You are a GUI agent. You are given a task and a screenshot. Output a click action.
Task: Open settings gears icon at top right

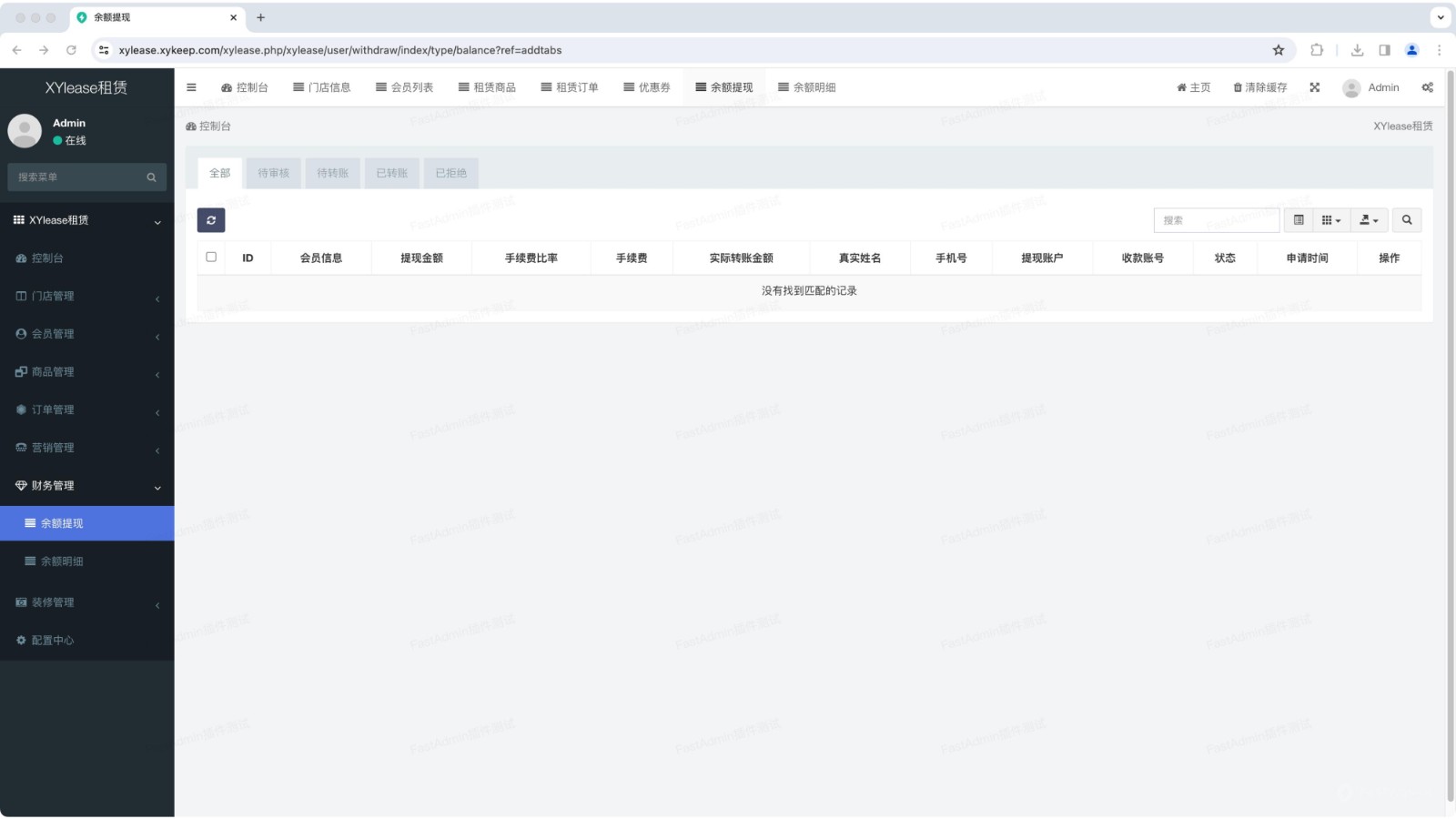tap(1427, 87)
